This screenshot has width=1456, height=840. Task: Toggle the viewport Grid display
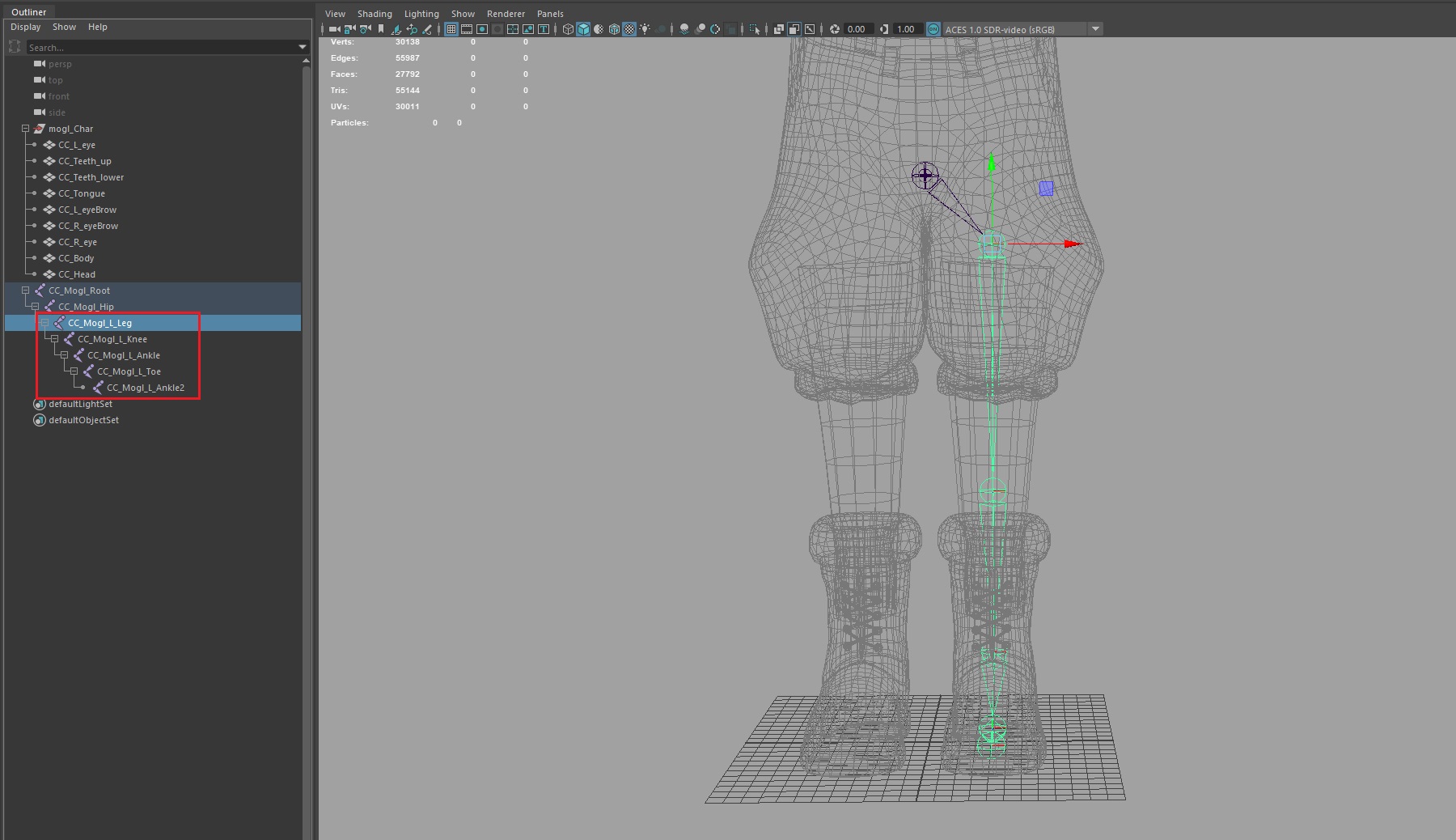[451, 29]
